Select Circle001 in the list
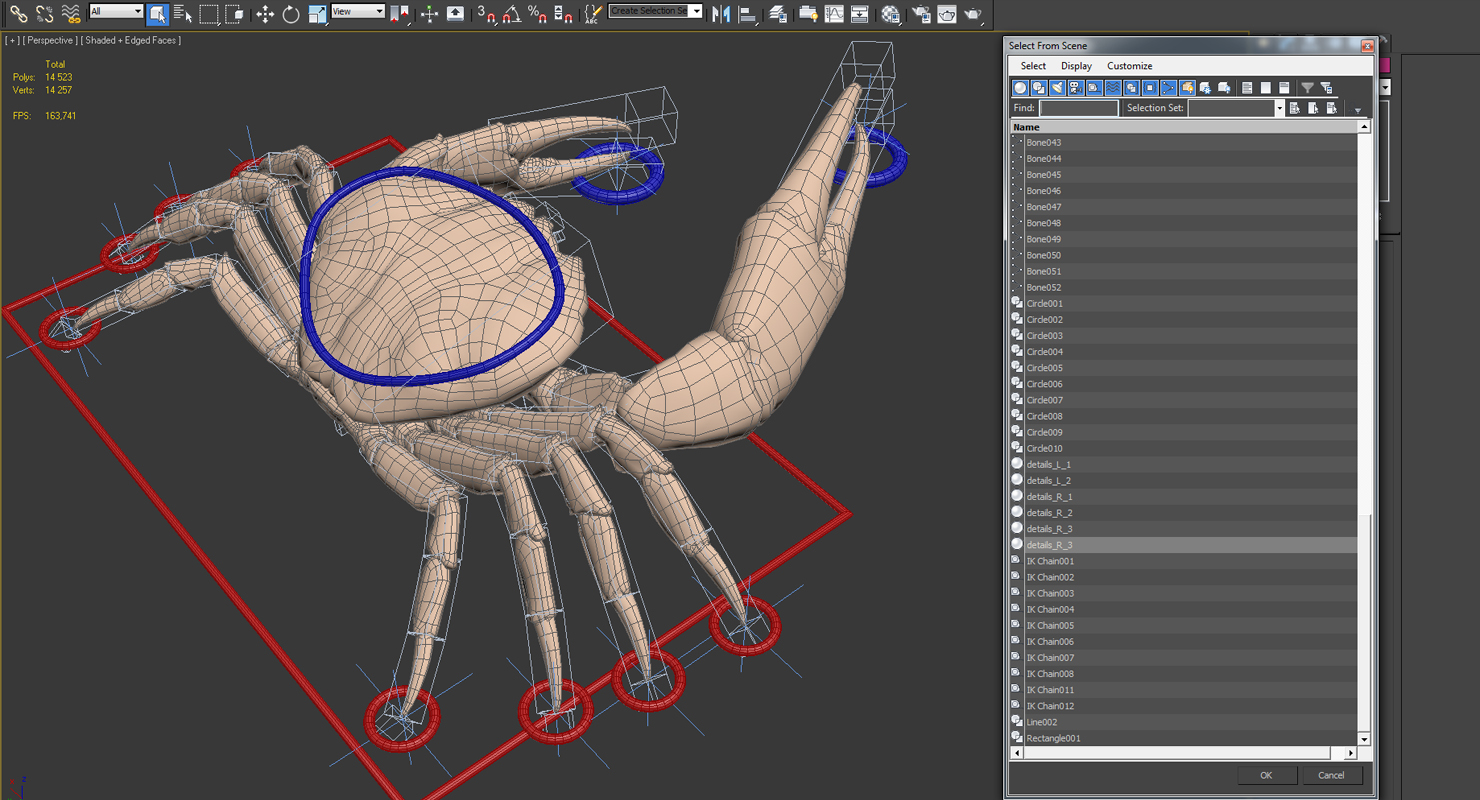The height and width of the screenshot is (800, 1480). 1184,303
